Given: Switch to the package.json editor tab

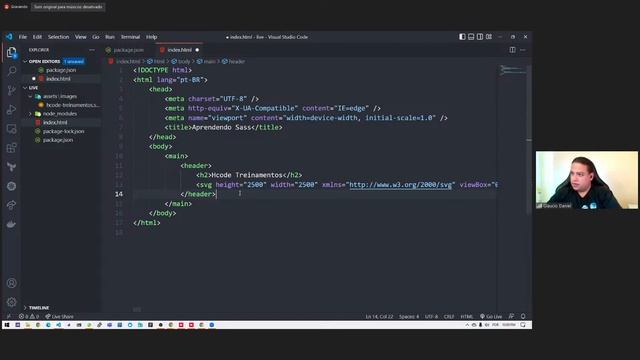Looking at the screenshot, I should pos(129,50).
